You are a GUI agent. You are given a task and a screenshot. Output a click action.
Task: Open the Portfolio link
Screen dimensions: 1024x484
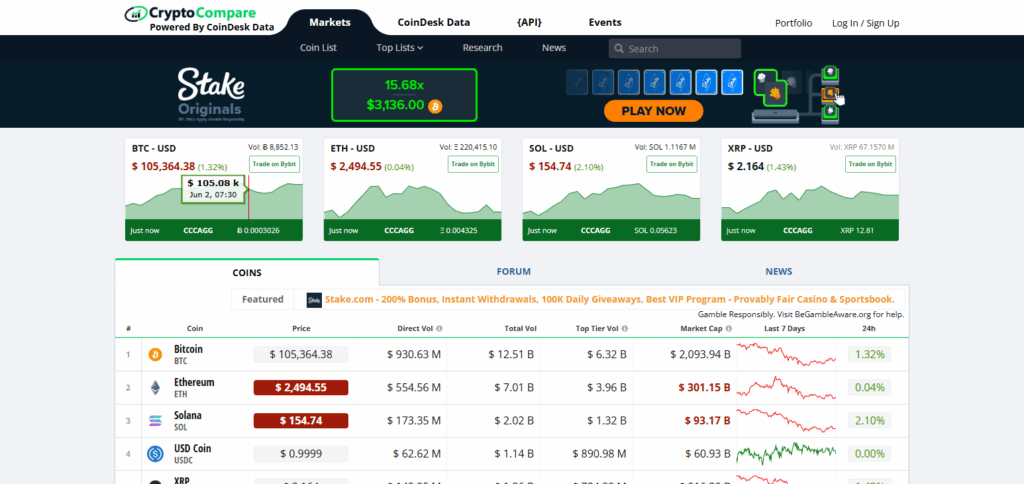coord(793,23)
